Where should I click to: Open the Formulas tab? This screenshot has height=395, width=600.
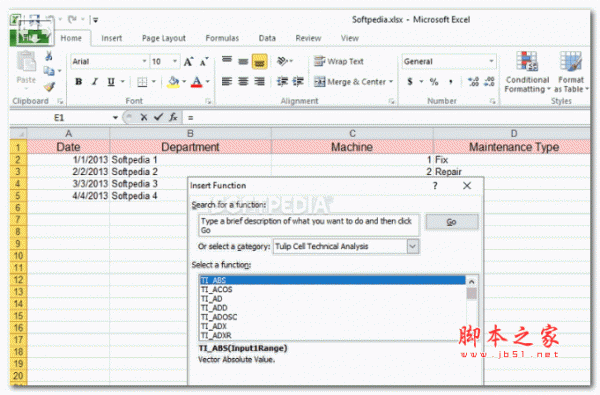point(222,38)
